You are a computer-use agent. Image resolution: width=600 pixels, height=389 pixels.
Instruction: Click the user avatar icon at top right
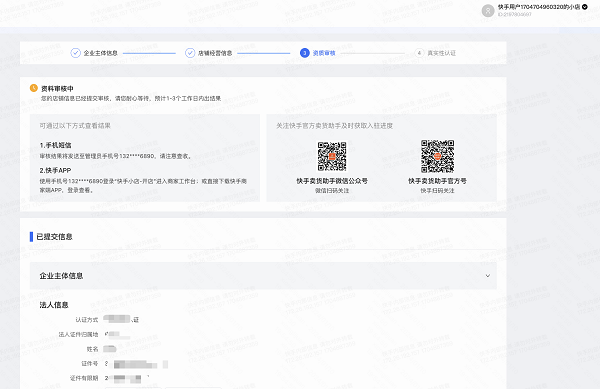488,11
